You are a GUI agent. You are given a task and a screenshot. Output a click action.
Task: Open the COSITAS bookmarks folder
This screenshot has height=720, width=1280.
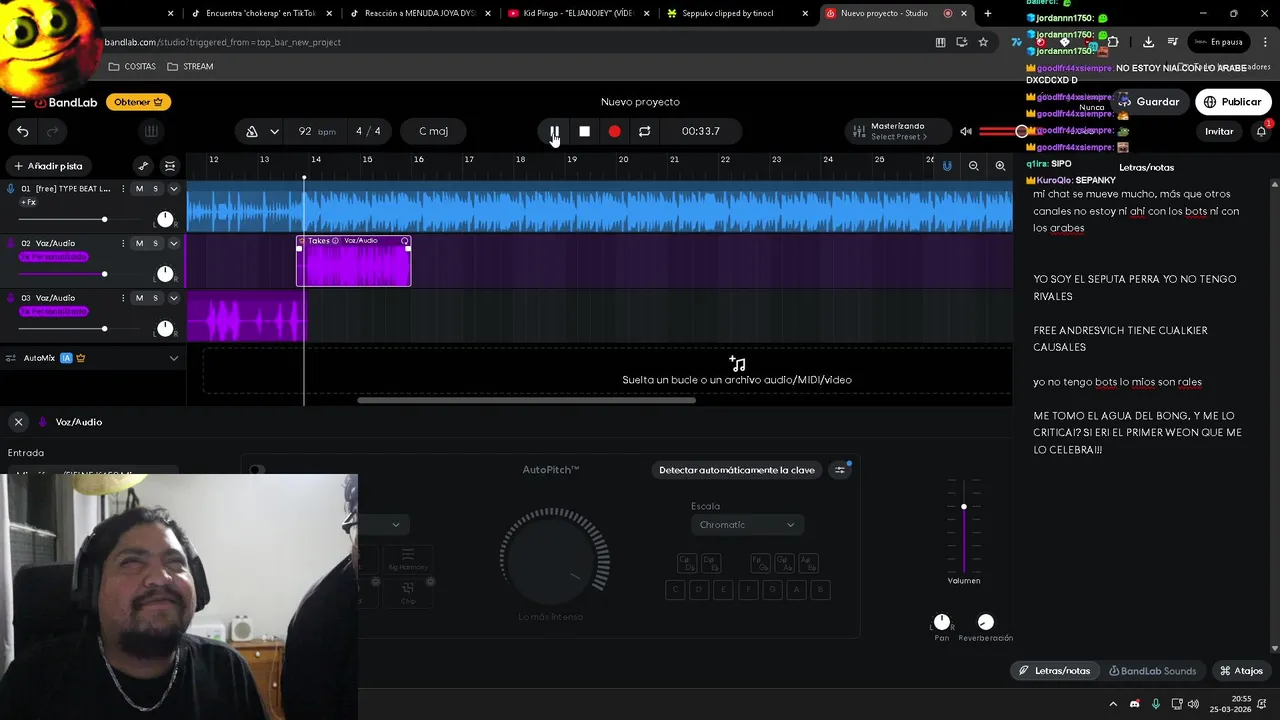point(132,66)
